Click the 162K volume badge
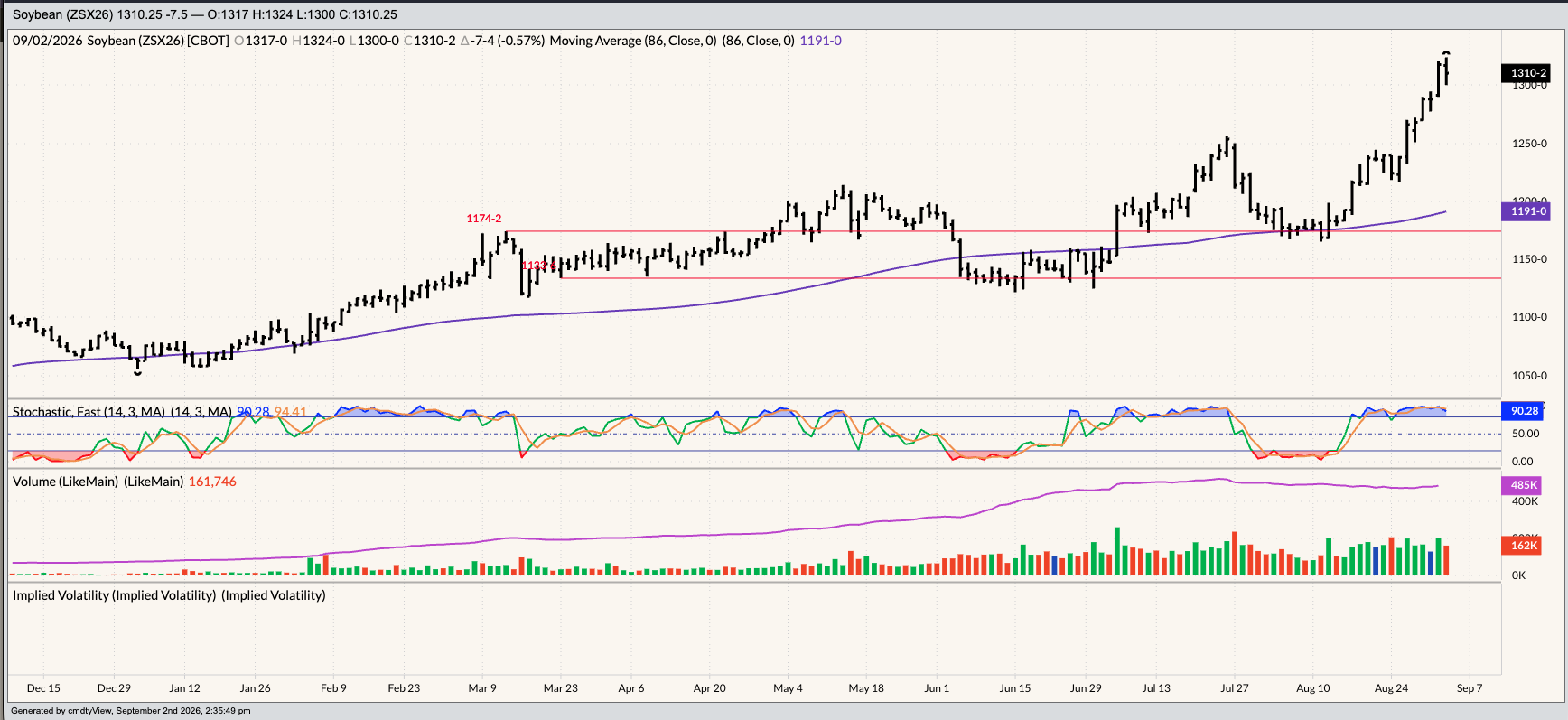The height and width of the screenshot is (720, 1568). point(1524,546)
